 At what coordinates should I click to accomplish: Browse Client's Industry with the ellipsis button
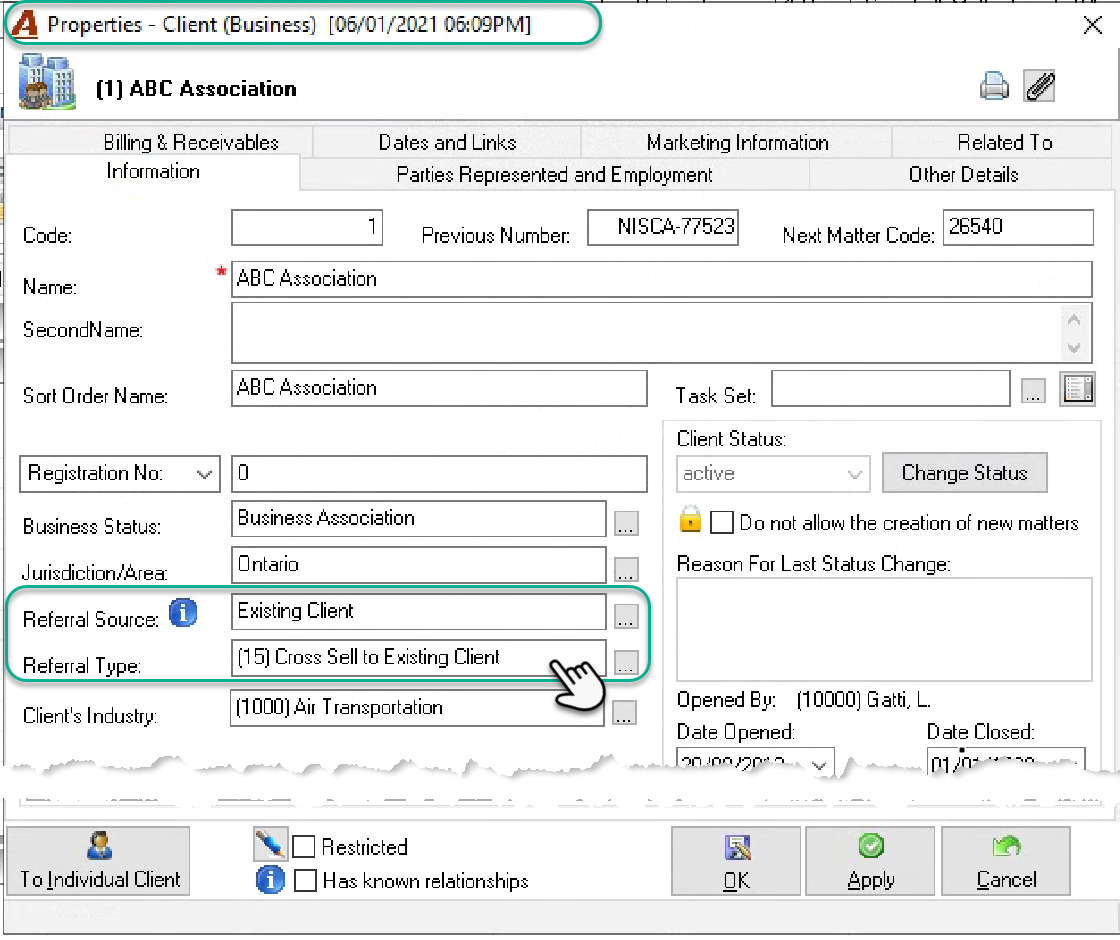[x=624, y=712]
